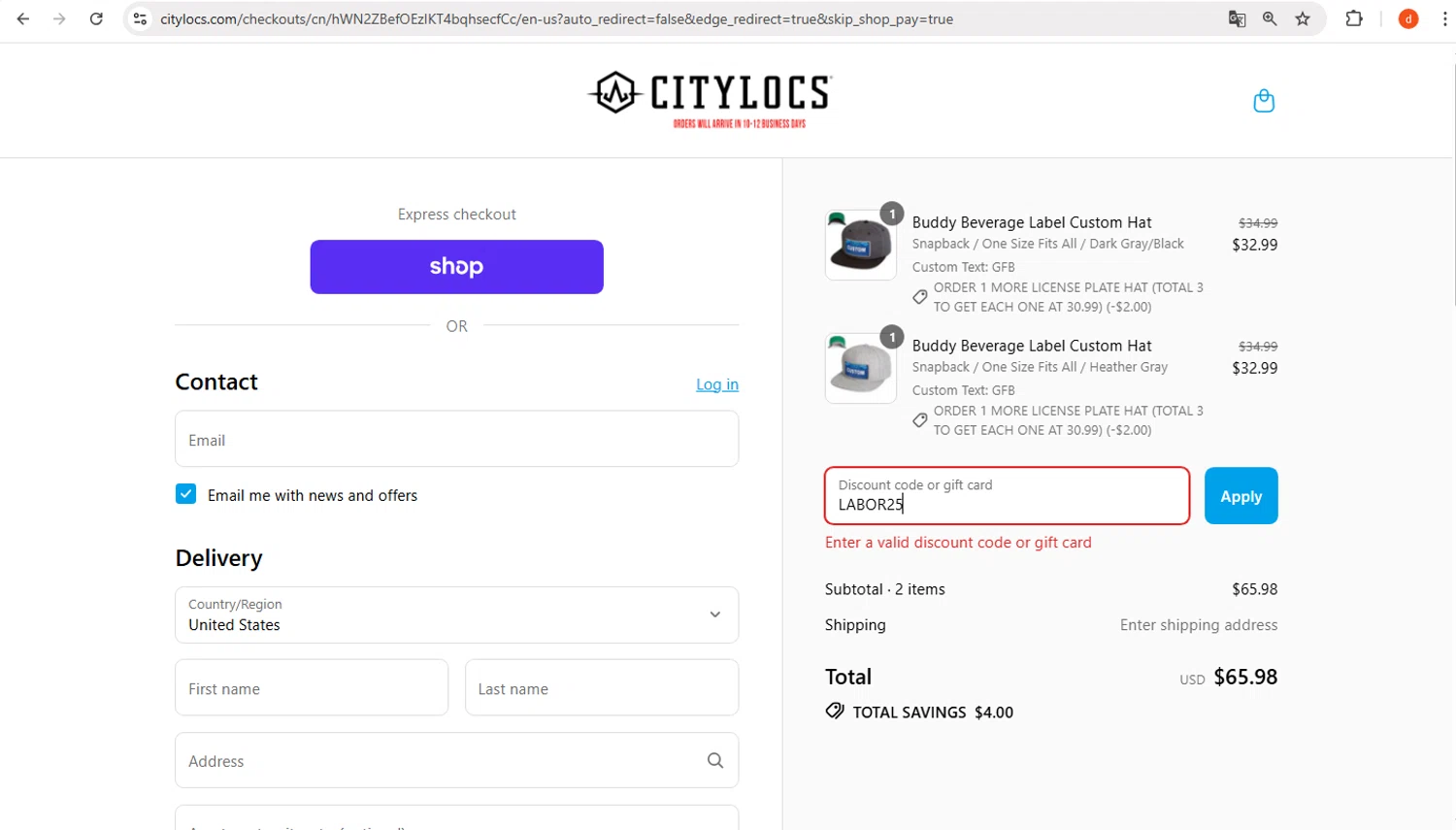
Task: Focus the Address field
Action: 456,760
